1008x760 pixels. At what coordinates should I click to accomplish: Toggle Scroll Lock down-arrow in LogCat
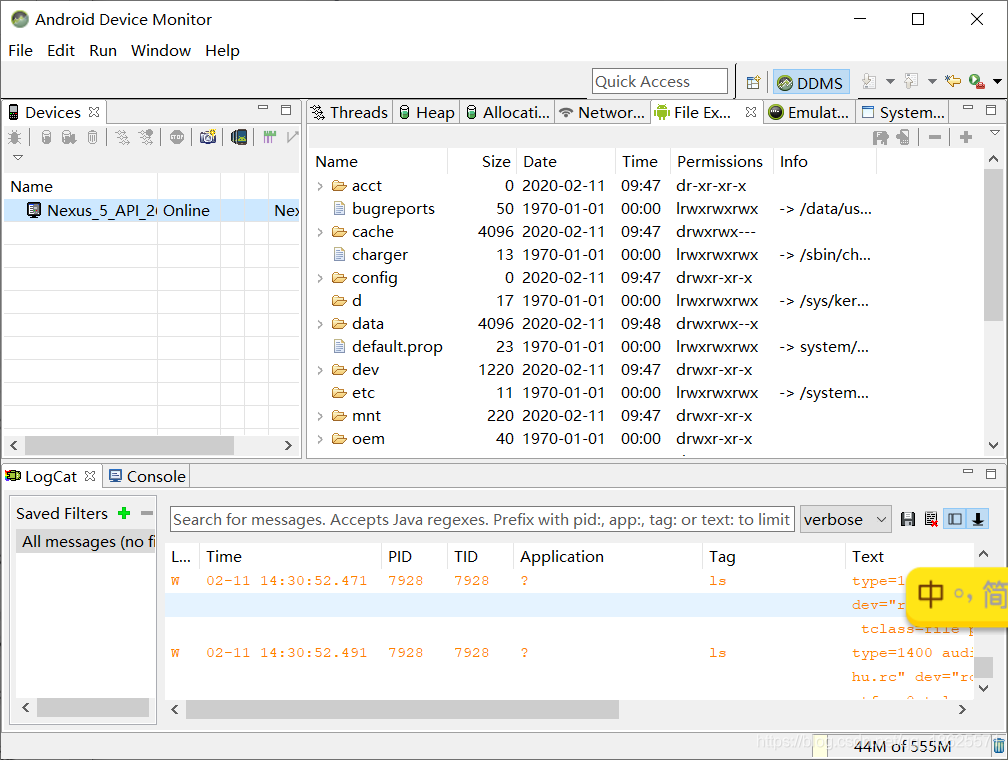click(978, 519)
